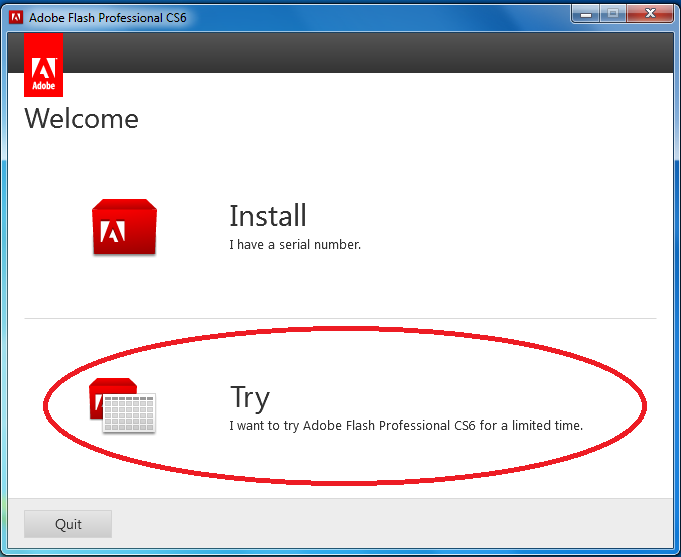
Task: Click the Try calendar box icon
Action: pos(122,405)
